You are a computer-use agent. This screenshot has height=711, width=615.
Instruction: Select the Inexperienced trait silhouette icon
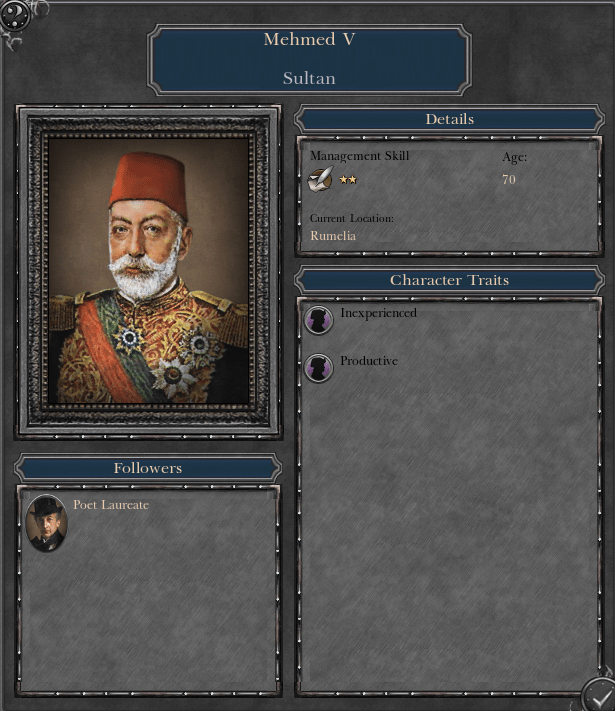[318, 320]
